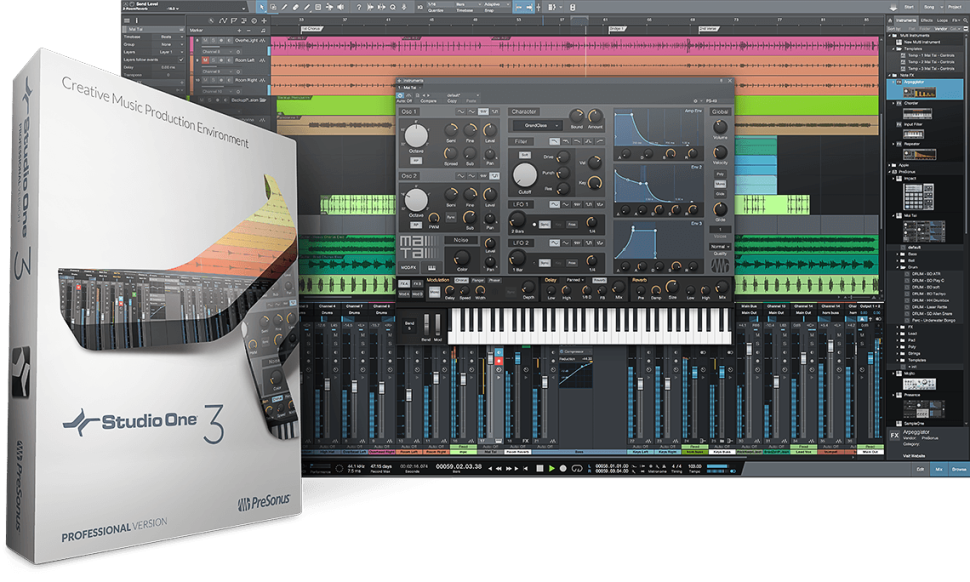This screenshot has height=582, width=970.
Task: Switch to the Song page at the top
Action: [929, 7]
